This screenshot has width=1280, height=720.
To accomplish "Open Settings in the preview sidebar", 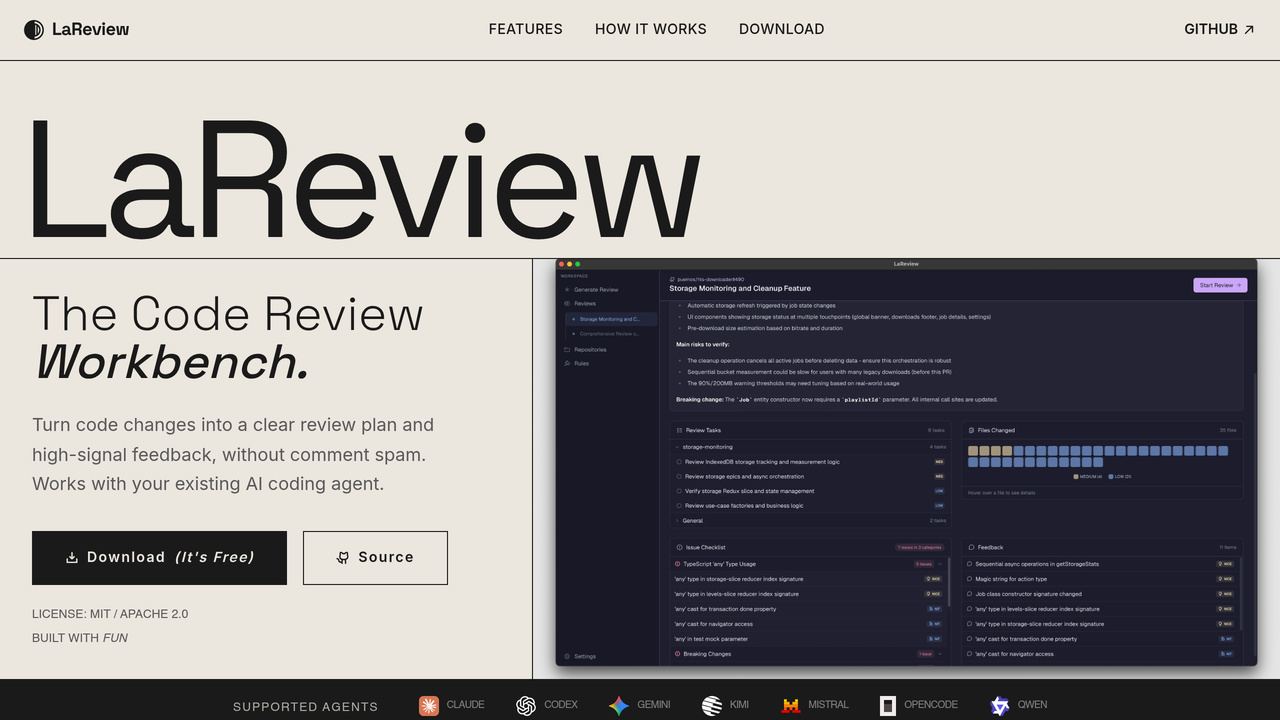I will (585, 656).
